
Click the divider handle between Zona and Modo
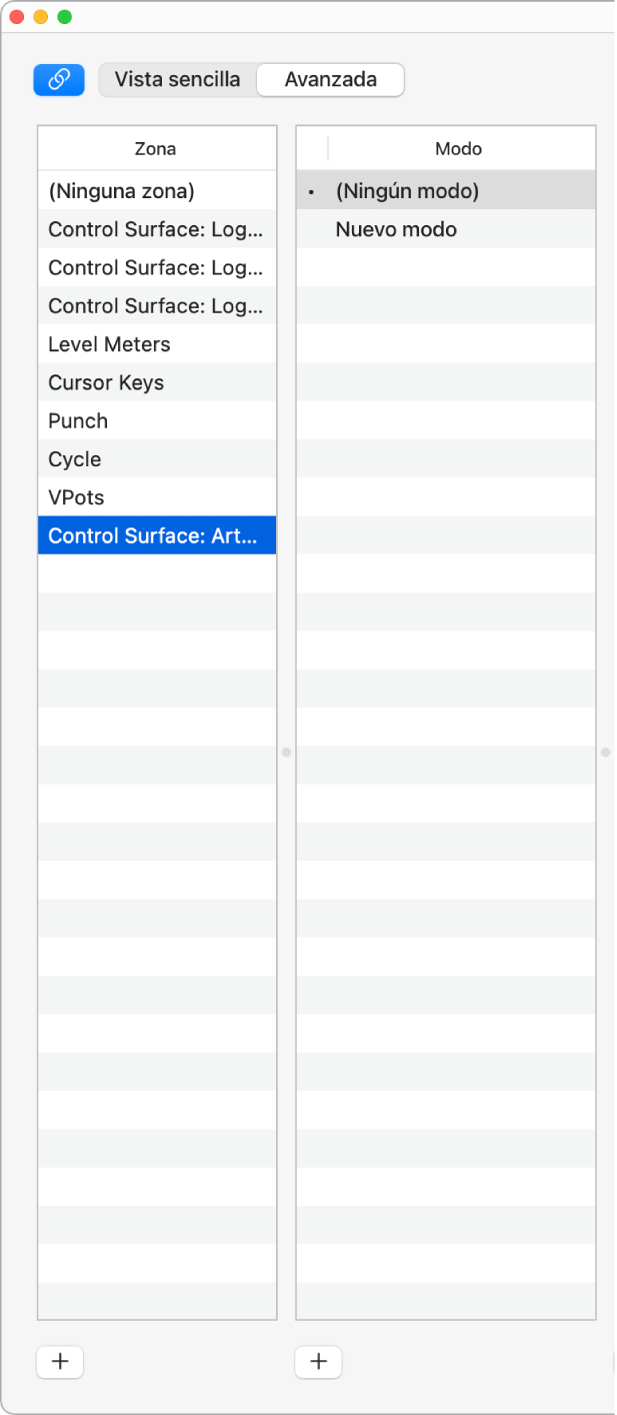(286, 751)
